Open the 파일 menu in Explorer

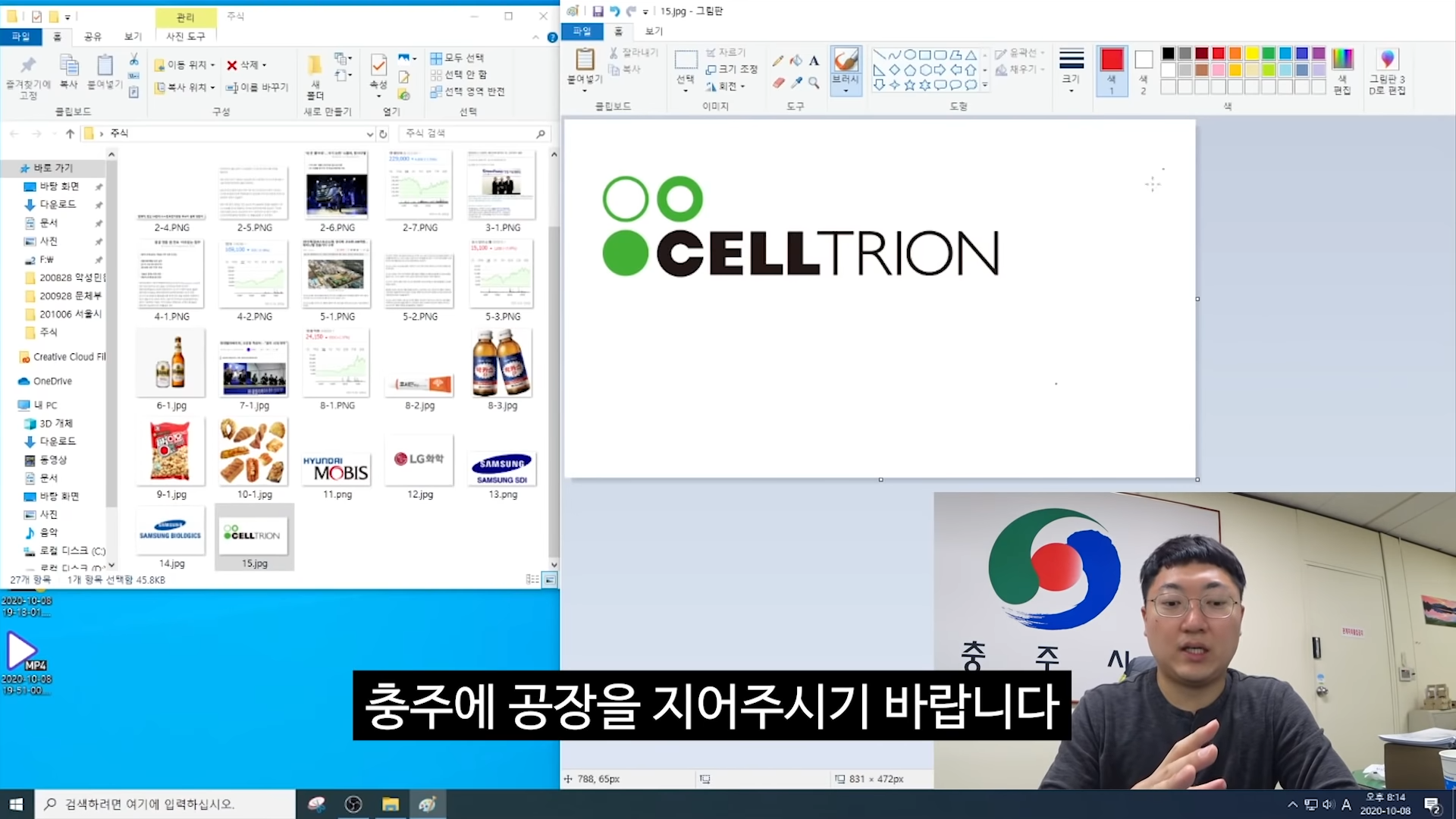coord(20,36)
